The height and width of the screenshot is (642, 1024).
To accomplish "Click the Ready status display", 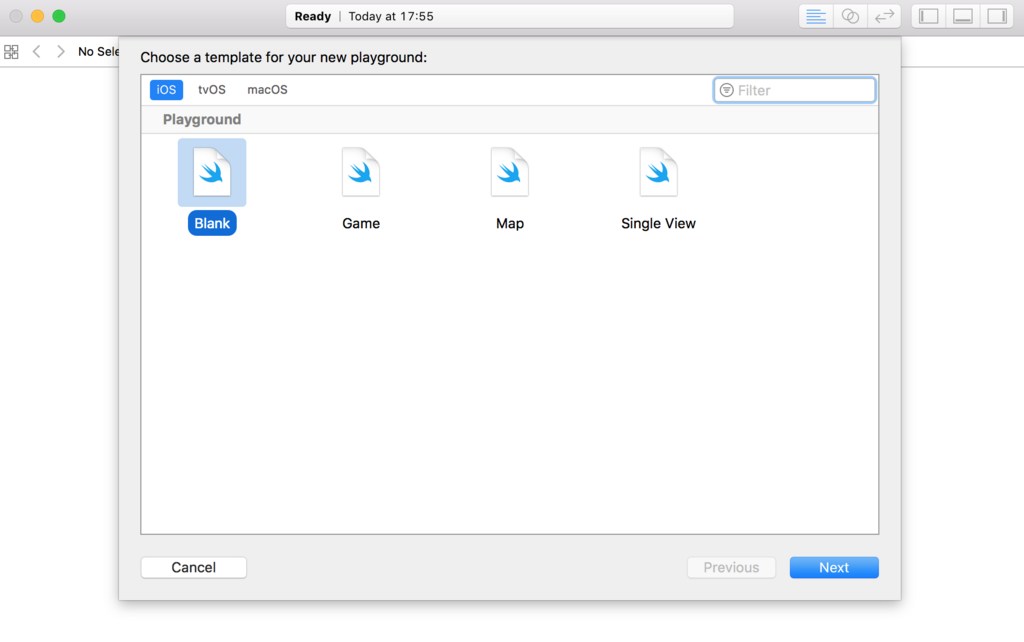I will (509, 16).
